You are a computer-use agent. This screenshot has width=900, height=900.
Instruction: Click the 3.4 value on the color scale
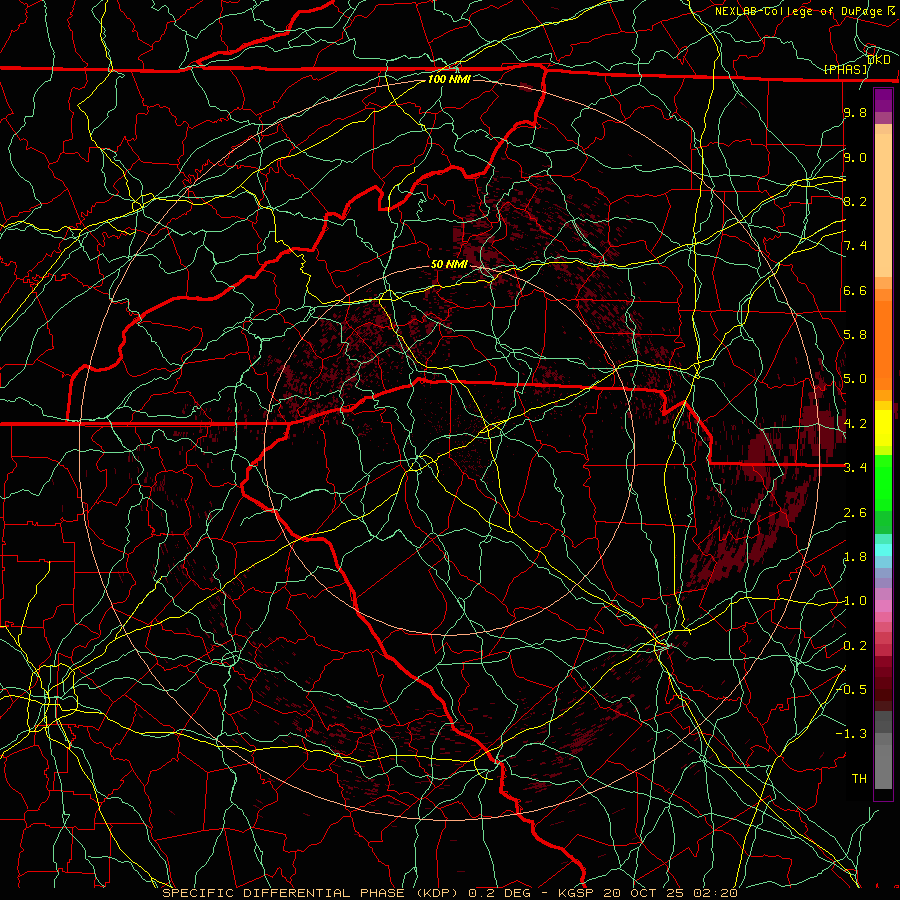click(x=855, y=468)
